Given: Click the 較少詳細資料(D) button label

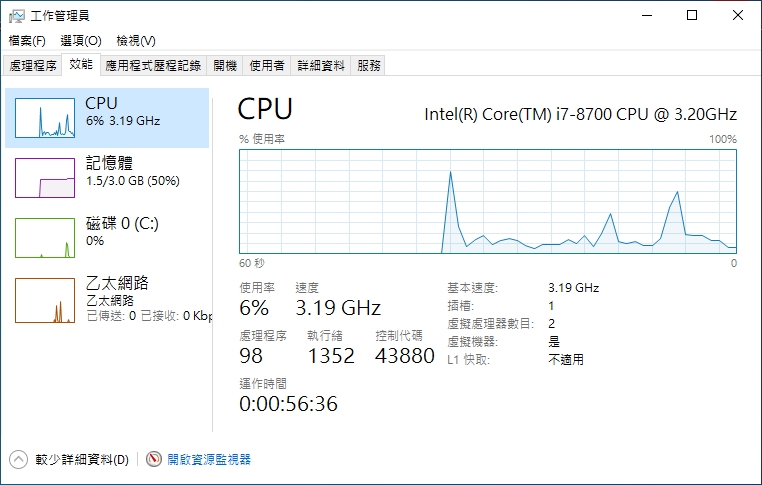Looking at the screenshot, I should [x=82, y=460].
